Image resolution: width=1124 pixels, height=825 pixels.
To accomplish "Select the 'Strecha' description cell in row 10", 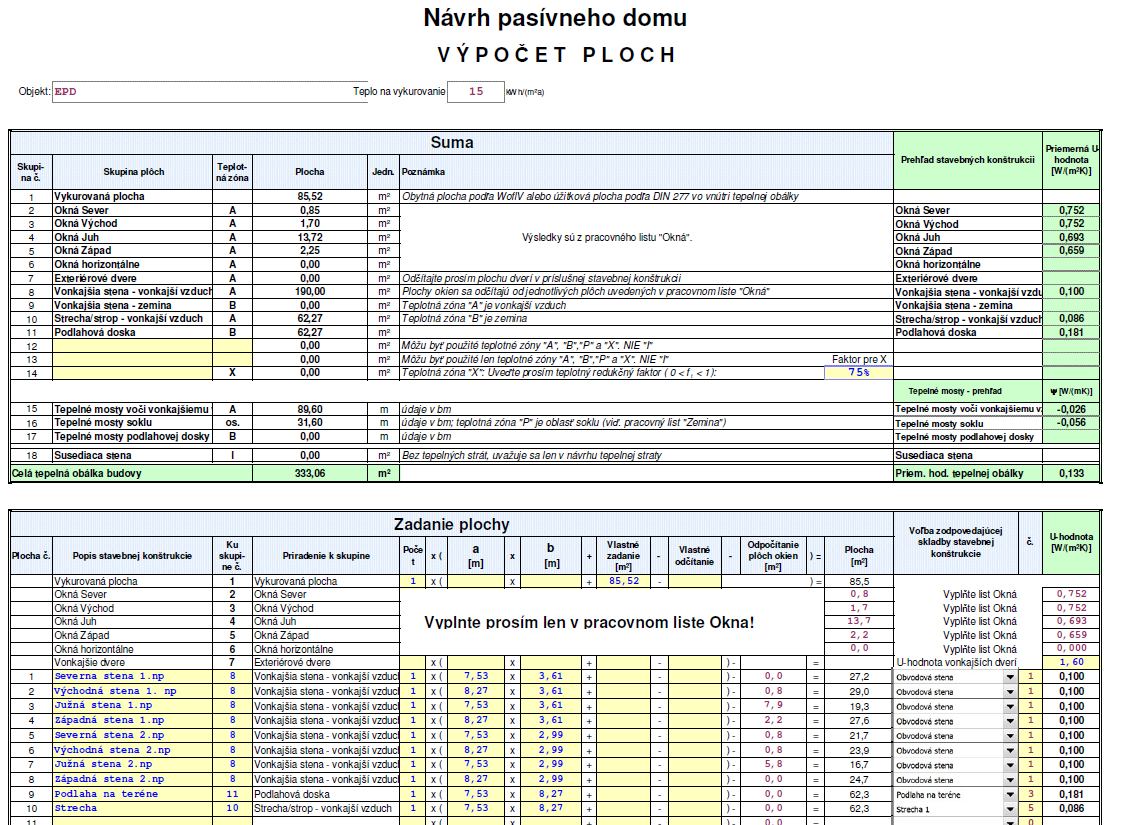I will click(133, 808).
